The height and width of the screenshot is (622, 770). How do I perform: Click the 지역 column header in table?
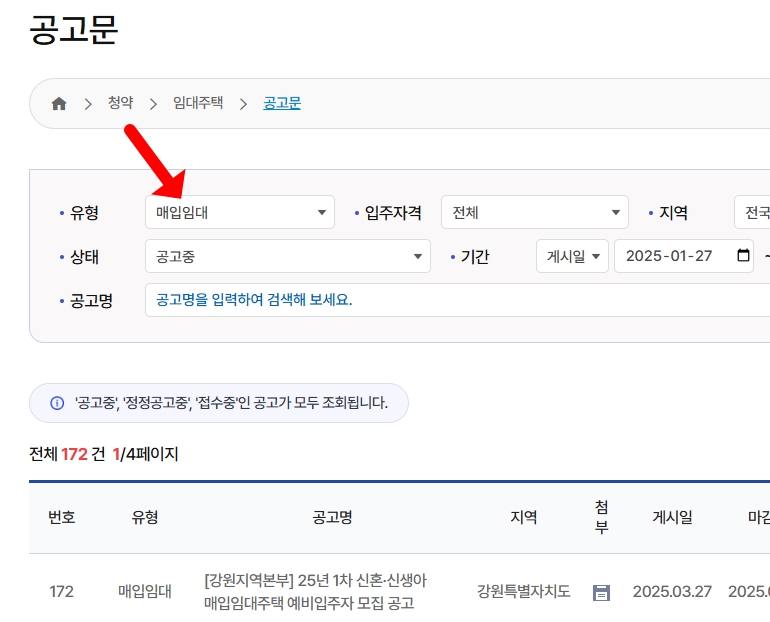(x=523, y=517)
